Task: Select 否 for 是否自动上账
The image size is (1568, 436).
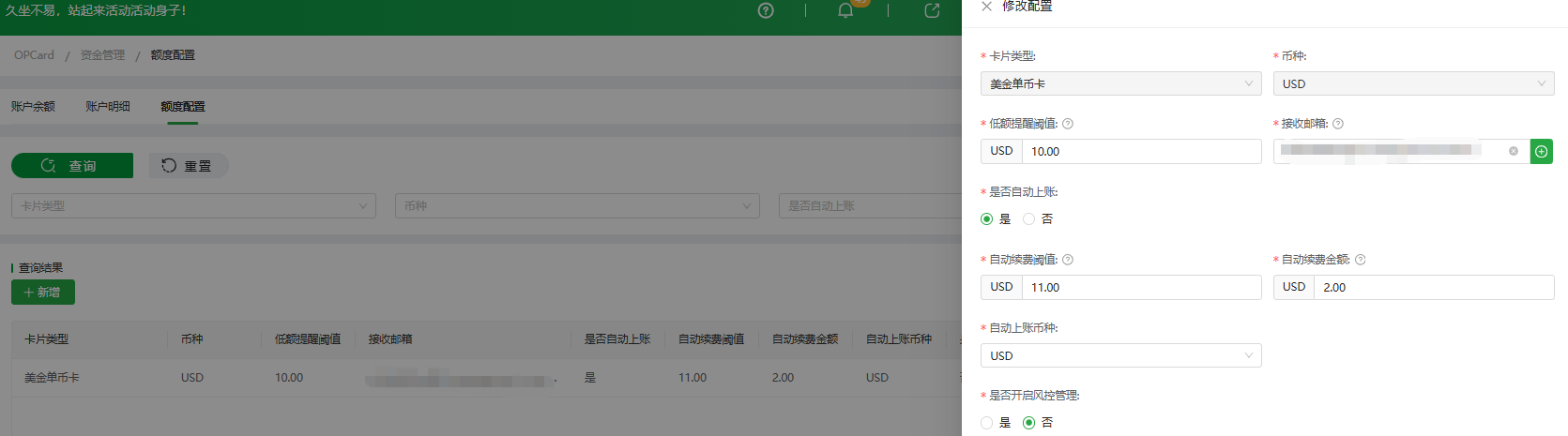Action: (x=1028, y=219)
